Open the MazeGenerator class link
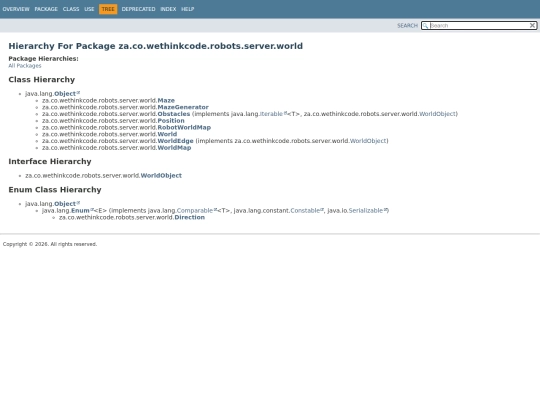The width and height of the screenshot is (540, 405). coord(183,107)
